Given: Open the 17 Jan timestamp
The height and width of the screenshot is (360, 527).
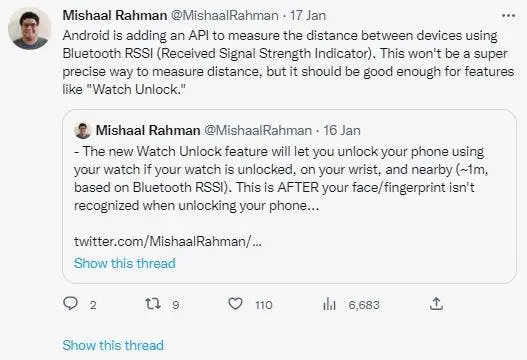Looking at the screenshot, I should (308, 15).
